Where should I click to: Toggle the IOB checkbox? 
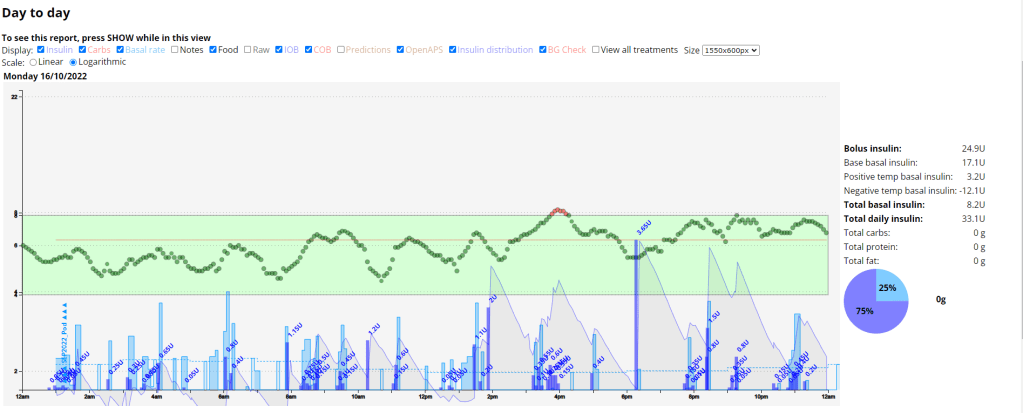[x=281, y=50]
